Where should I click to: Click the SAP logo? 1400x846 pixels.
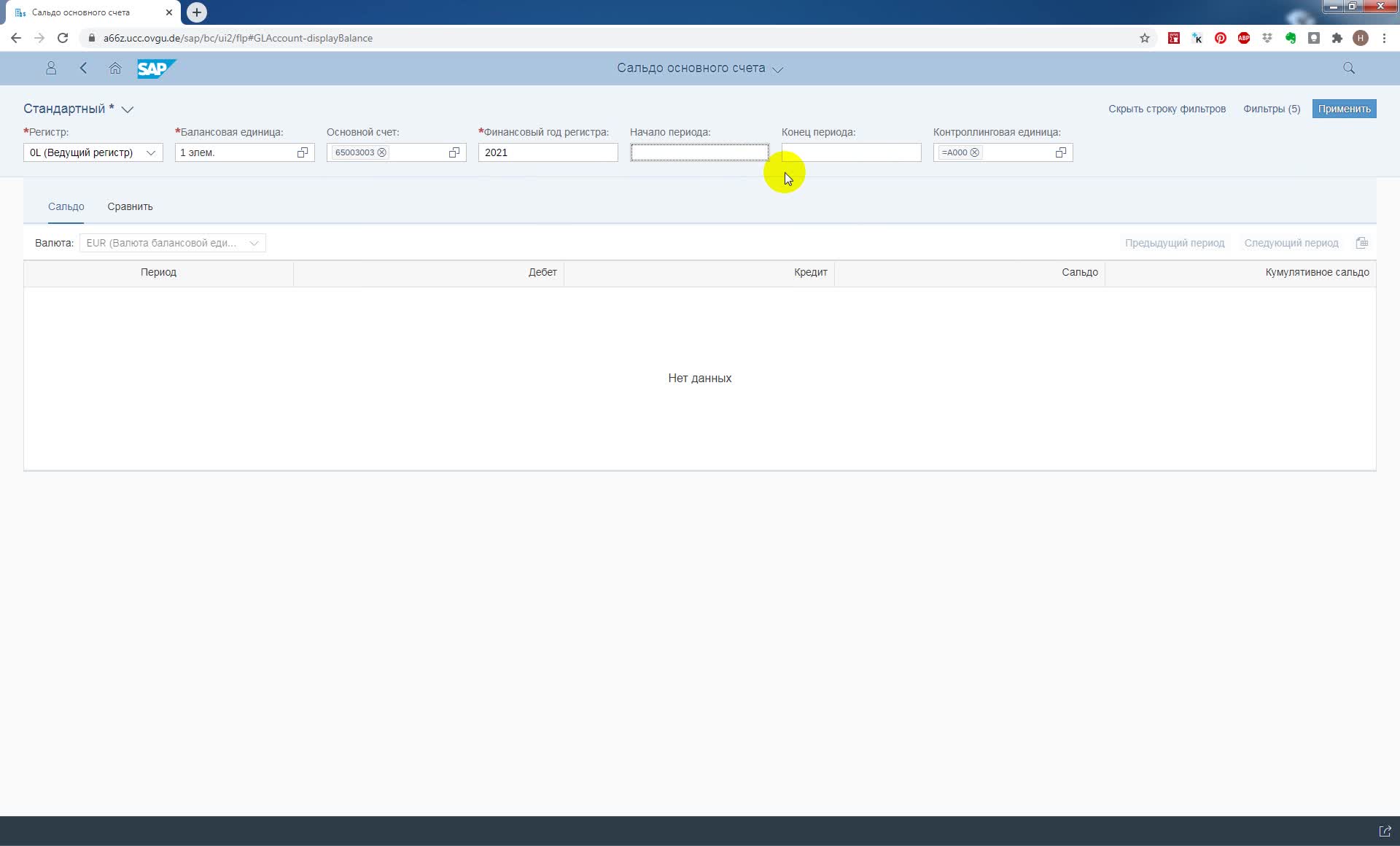click(x=157, y=69)
